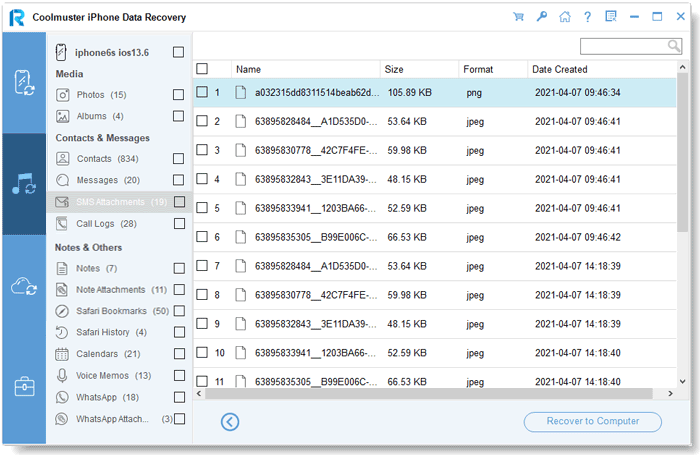Viewport: 700px width, 455px height.
Task: Click the Calendars grid icon
Action: 62,354
